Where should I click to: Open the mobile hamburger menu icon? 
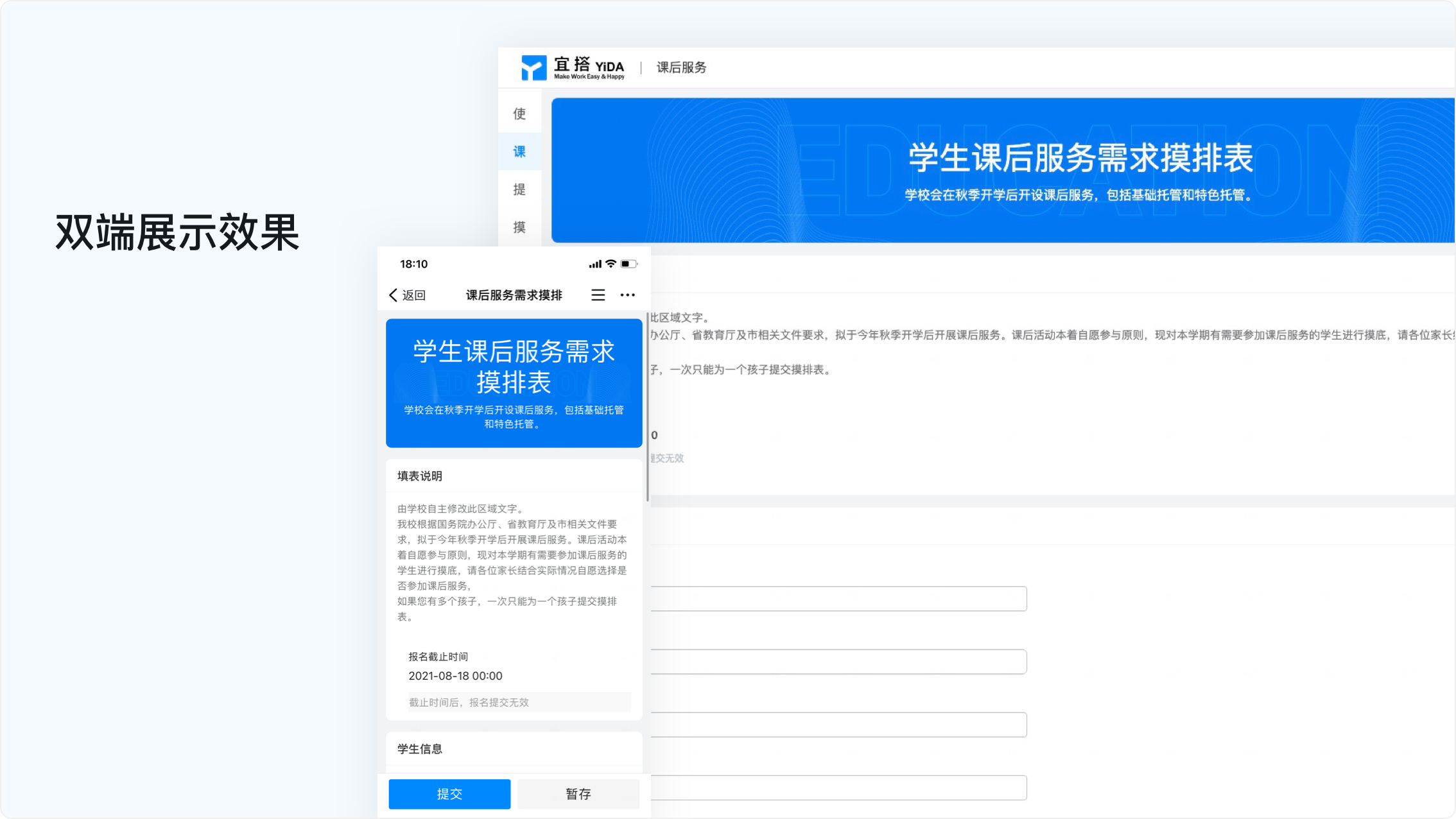598,295
